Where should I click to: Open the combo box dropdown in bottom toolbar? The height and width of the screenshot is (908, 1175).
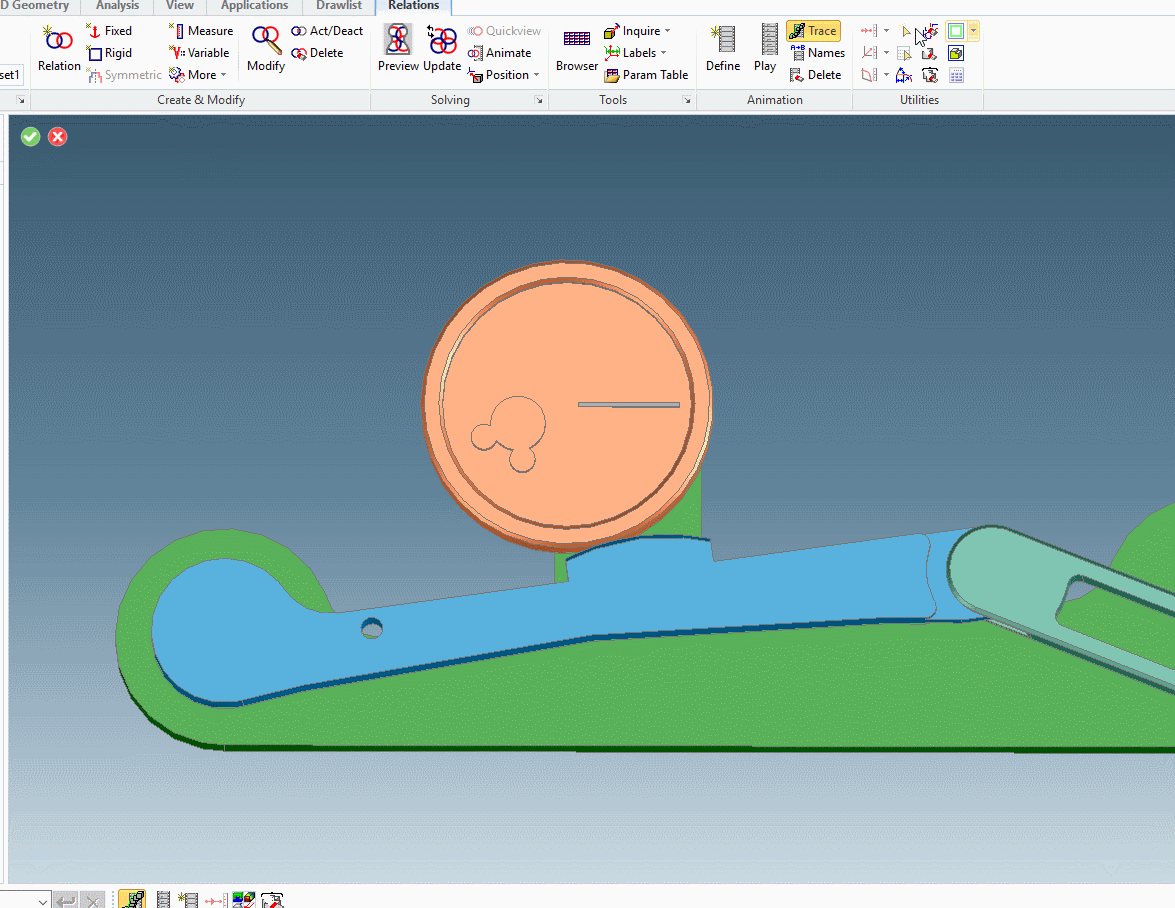pyautogui.click(x=43, y=900)
